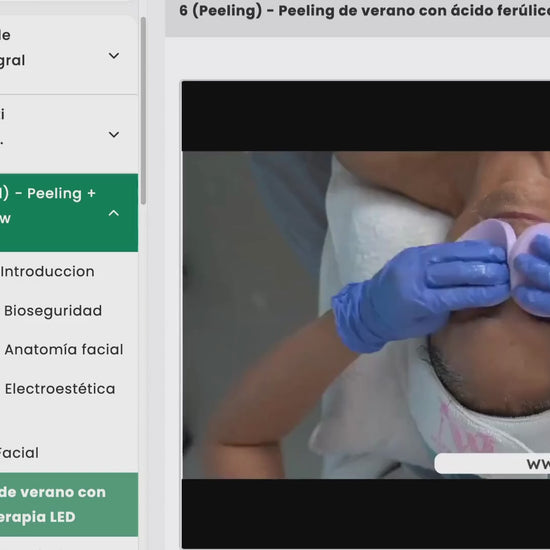The image size is (550, 550).
Task: Click the sidebar vertical scrollbar
Action: pos(143,111)
